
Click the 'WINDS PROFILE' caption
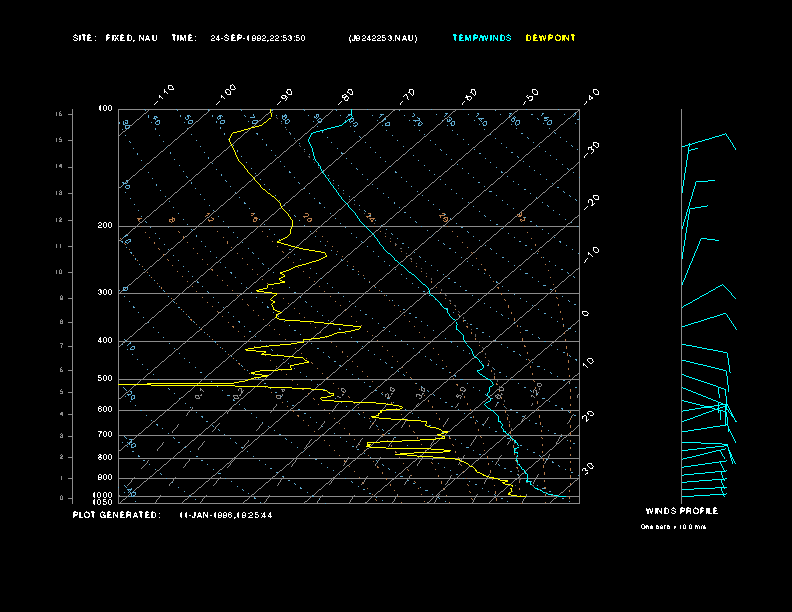point(681,511)
